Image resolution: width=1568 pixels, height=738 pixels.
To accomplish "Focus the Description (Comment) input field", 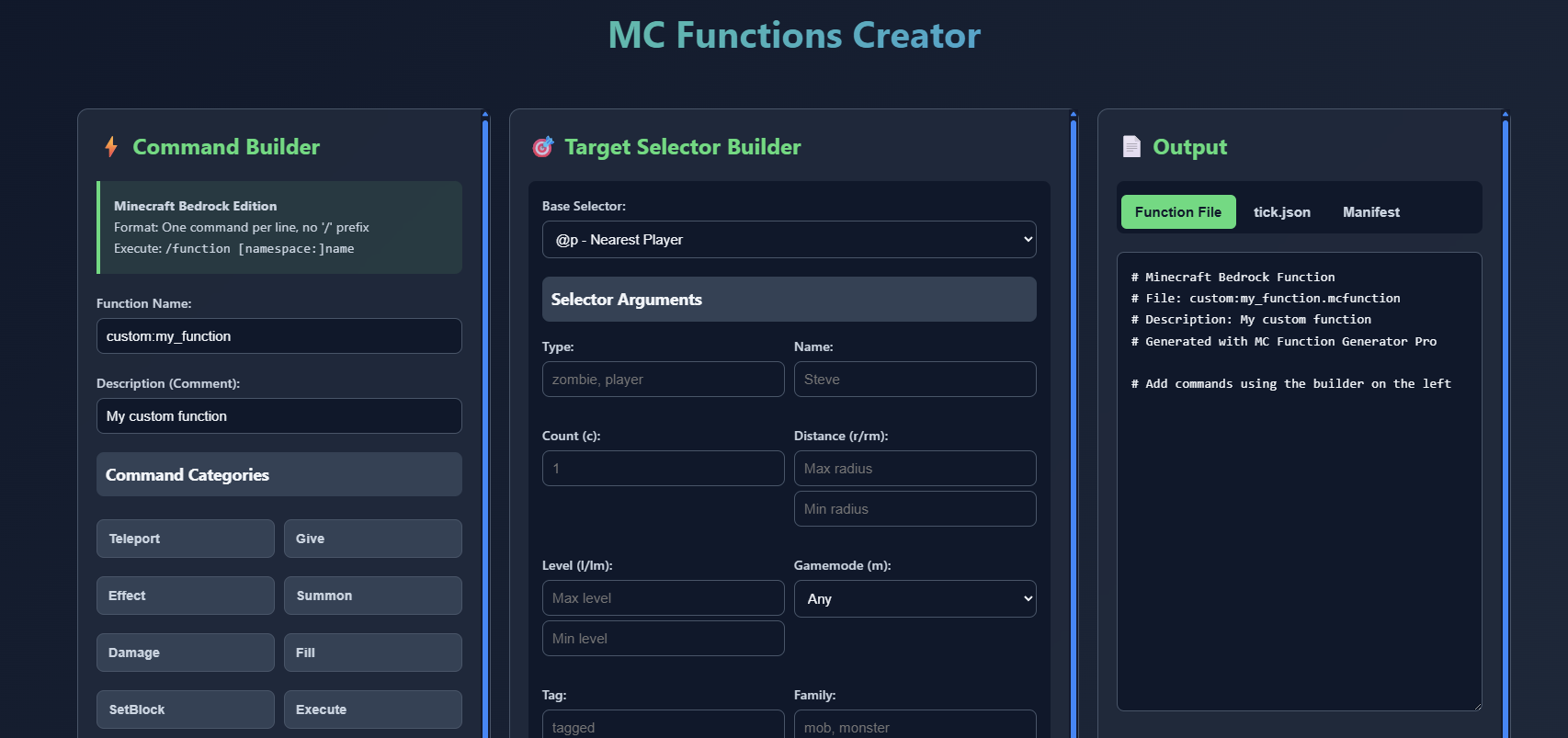I will pyautogui.click(x=279, y=416).
